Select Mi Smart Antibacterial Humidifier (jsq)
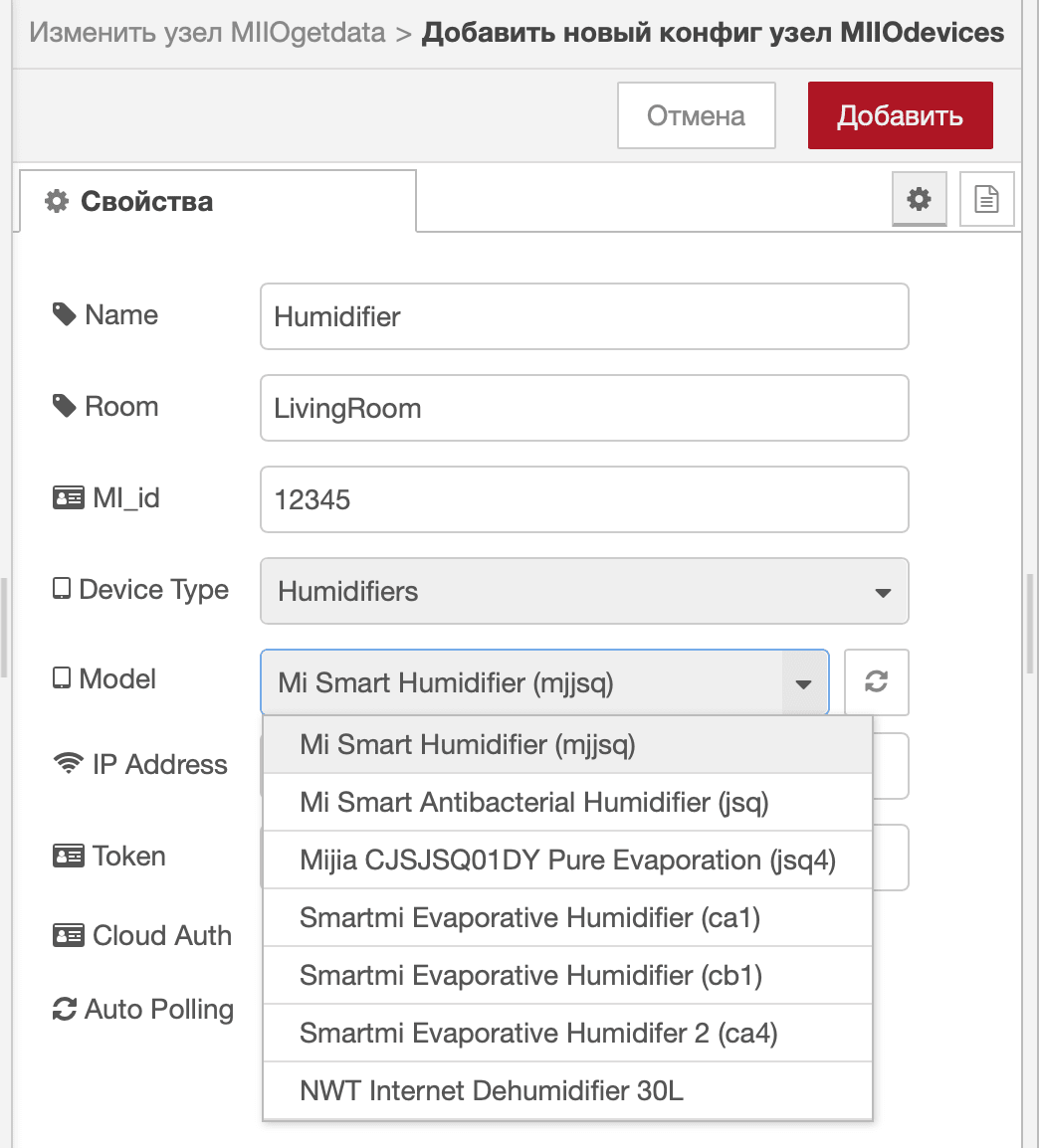 pos(567,803)
